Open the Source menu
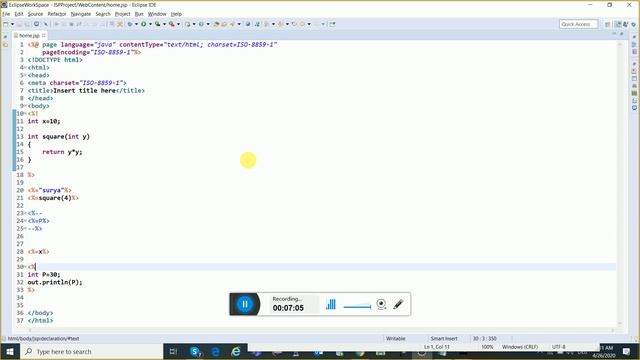The height and width of the screenshot is (360, 640). tap(35, 14)
